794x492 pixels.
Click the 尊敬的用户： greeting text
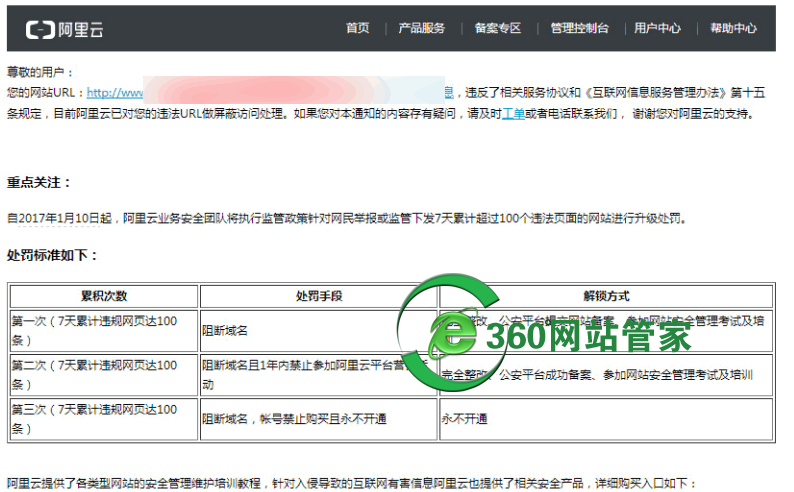41,72
